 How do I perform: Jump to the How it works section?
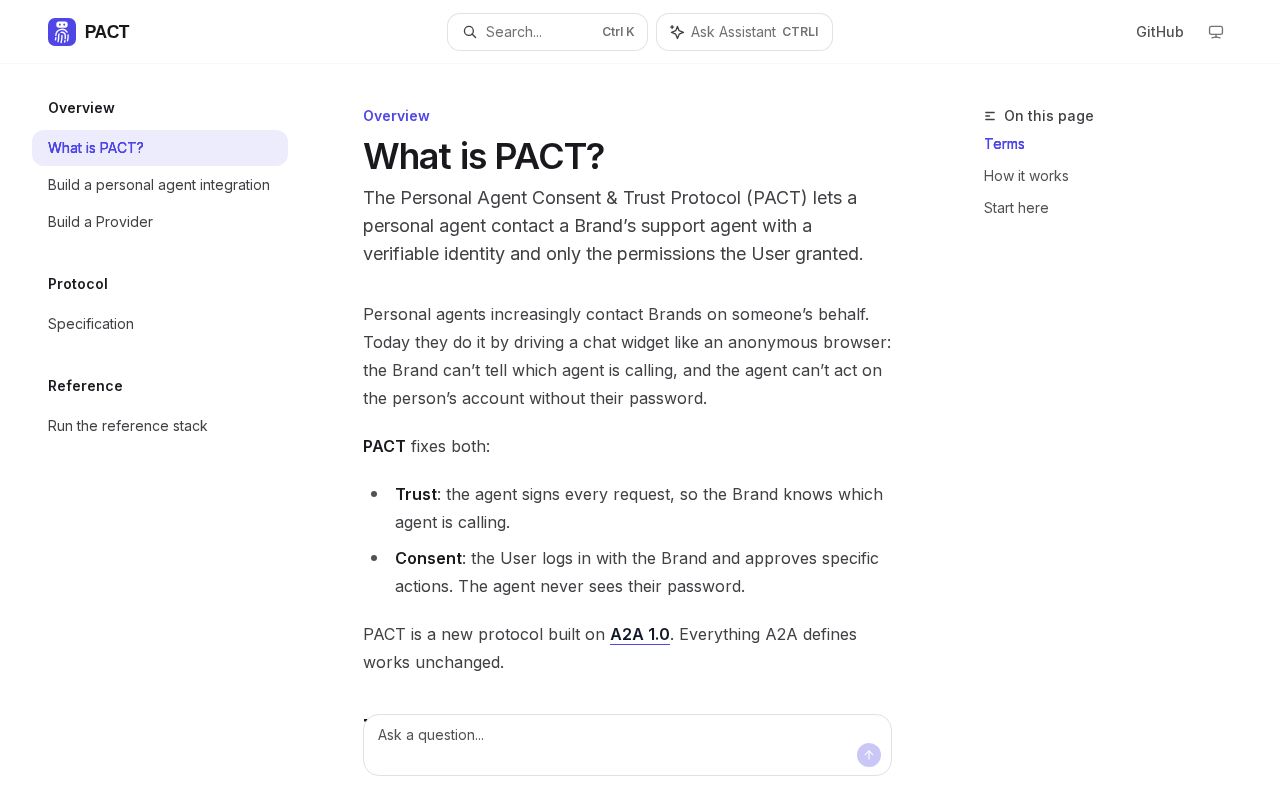click(1026, 176)
